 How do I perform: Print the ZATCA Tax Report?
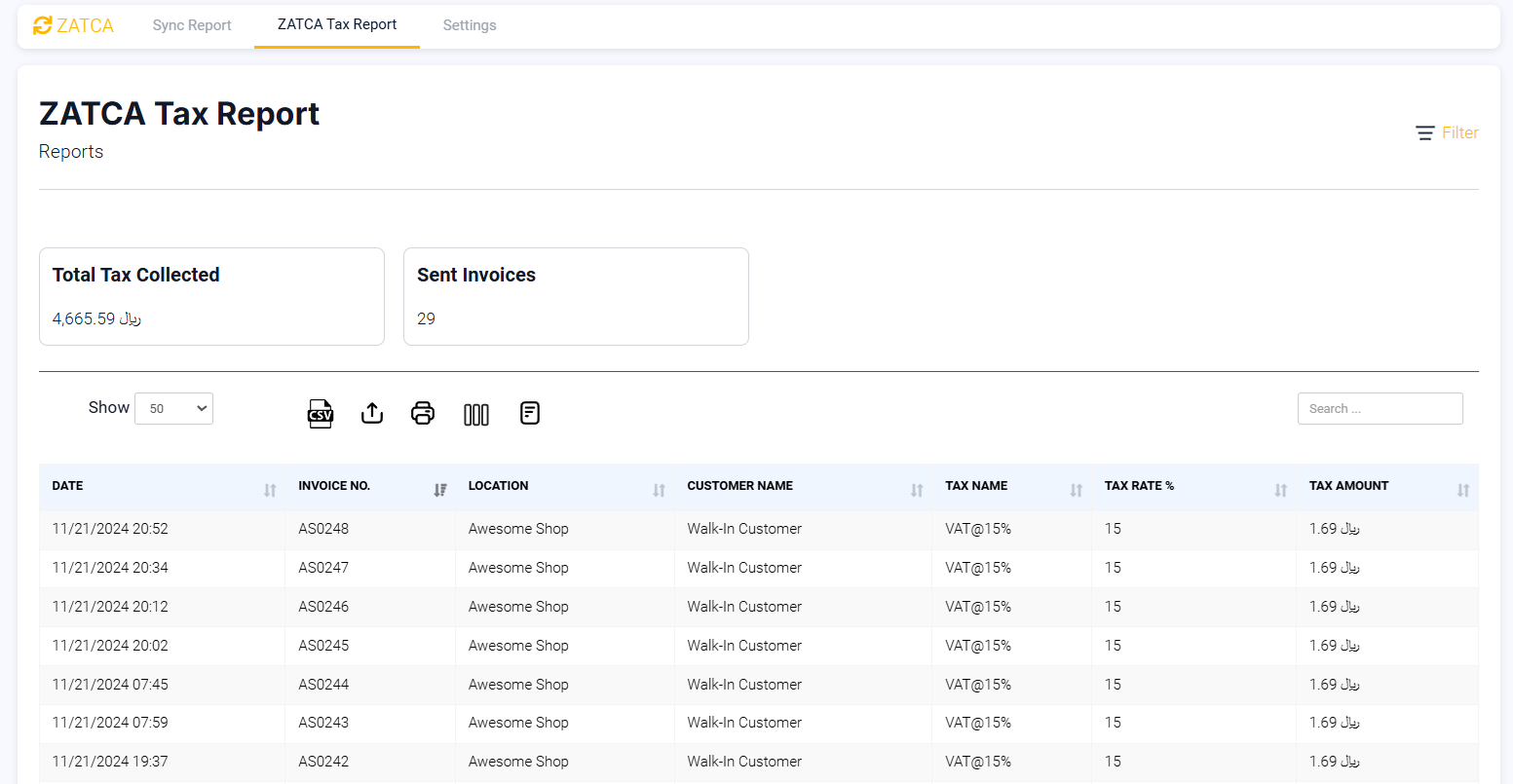pyautogui.click(x=423, y=413)
